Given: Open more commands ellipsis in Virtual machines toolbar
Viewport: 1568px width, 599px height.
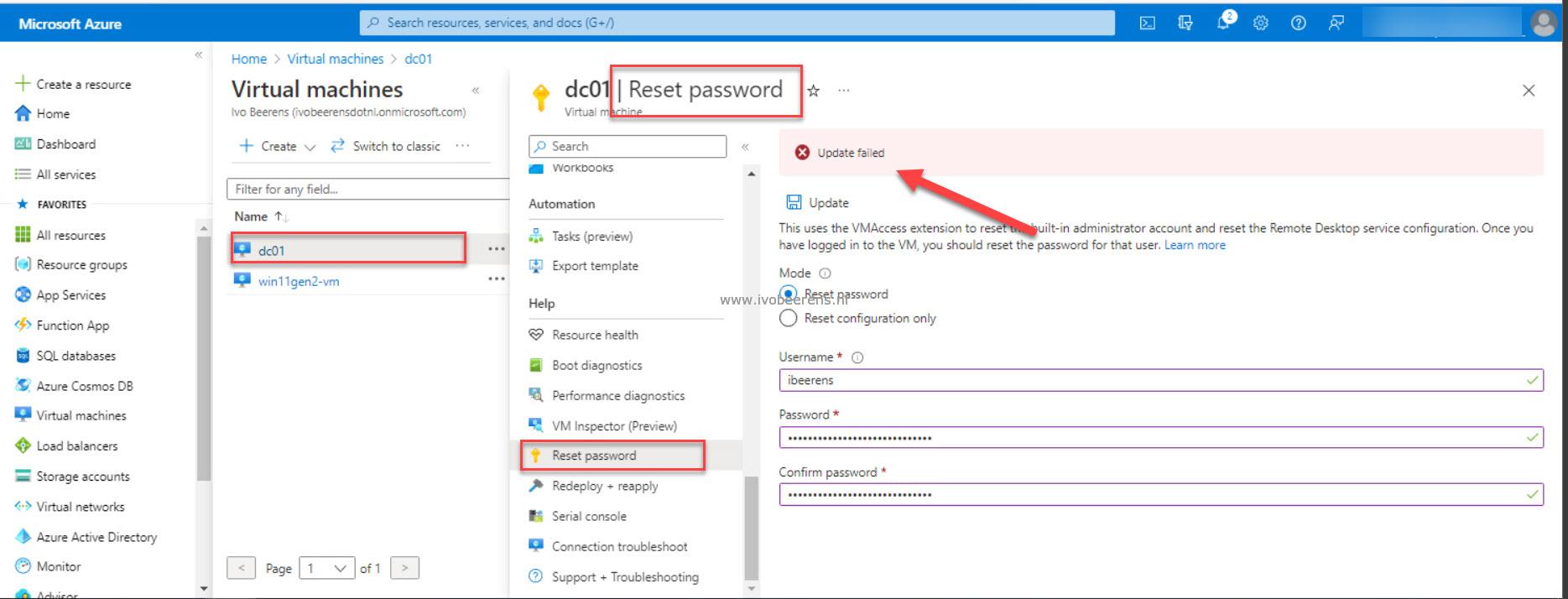Looking at the screenshot, I should click(x=462, y=146).
